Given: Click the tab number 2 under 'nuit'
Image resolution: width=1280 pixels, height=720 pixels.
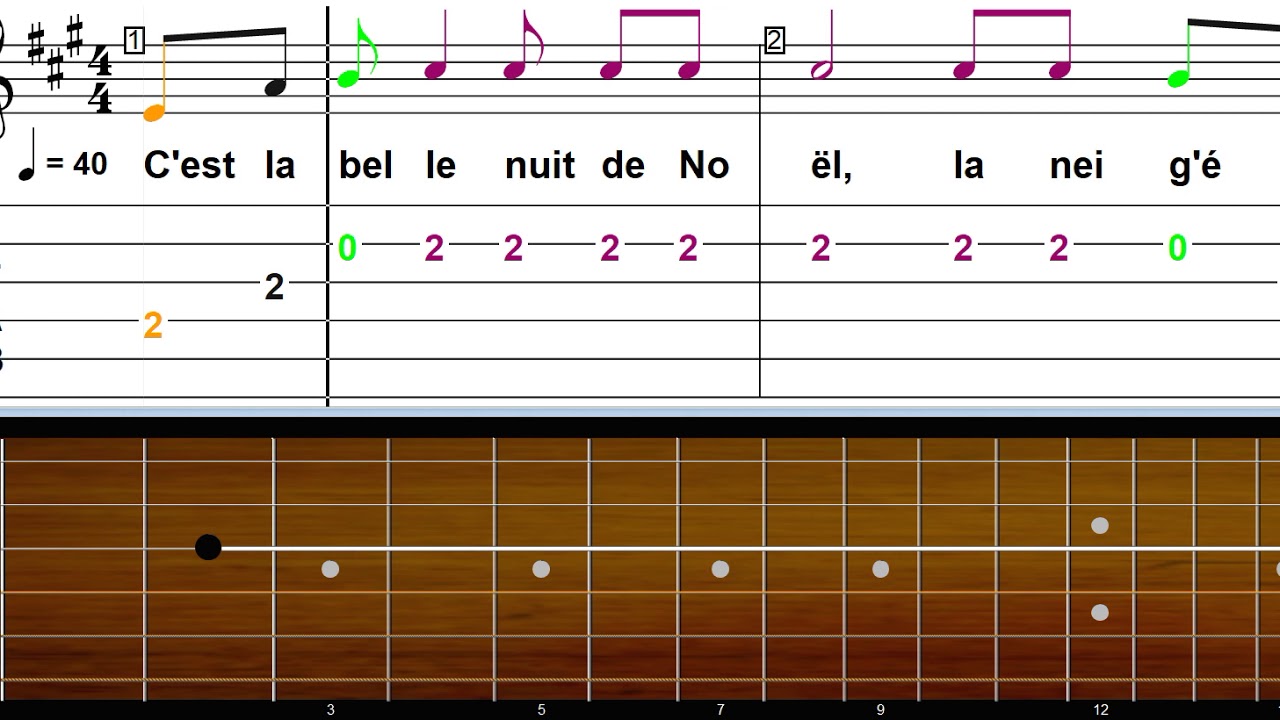Looking at the screenshot, I should [x=513, y=248].
